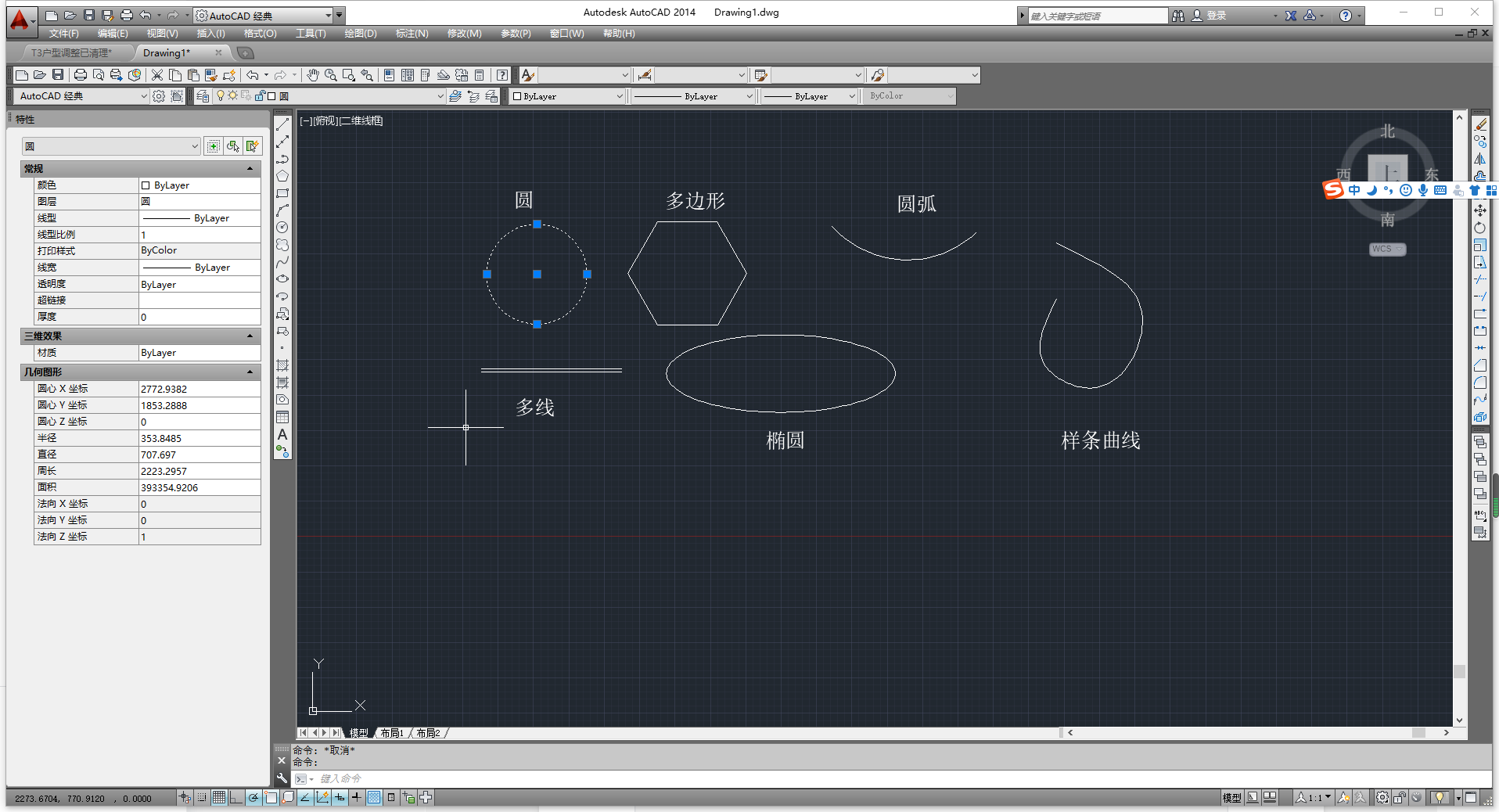Enable ortho mode in the status bar
The height and width of the screenshot is (812, 1499).
pos(236,797)
